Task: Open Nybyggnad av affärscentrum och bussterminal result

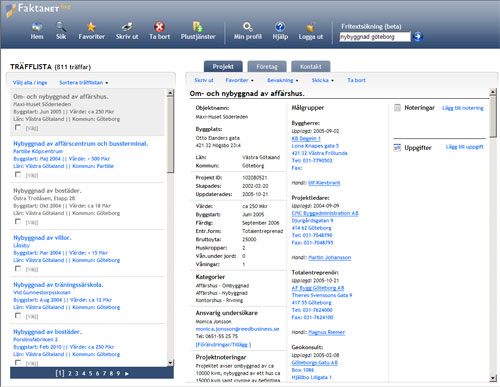Action: click(x=80, y=144)
